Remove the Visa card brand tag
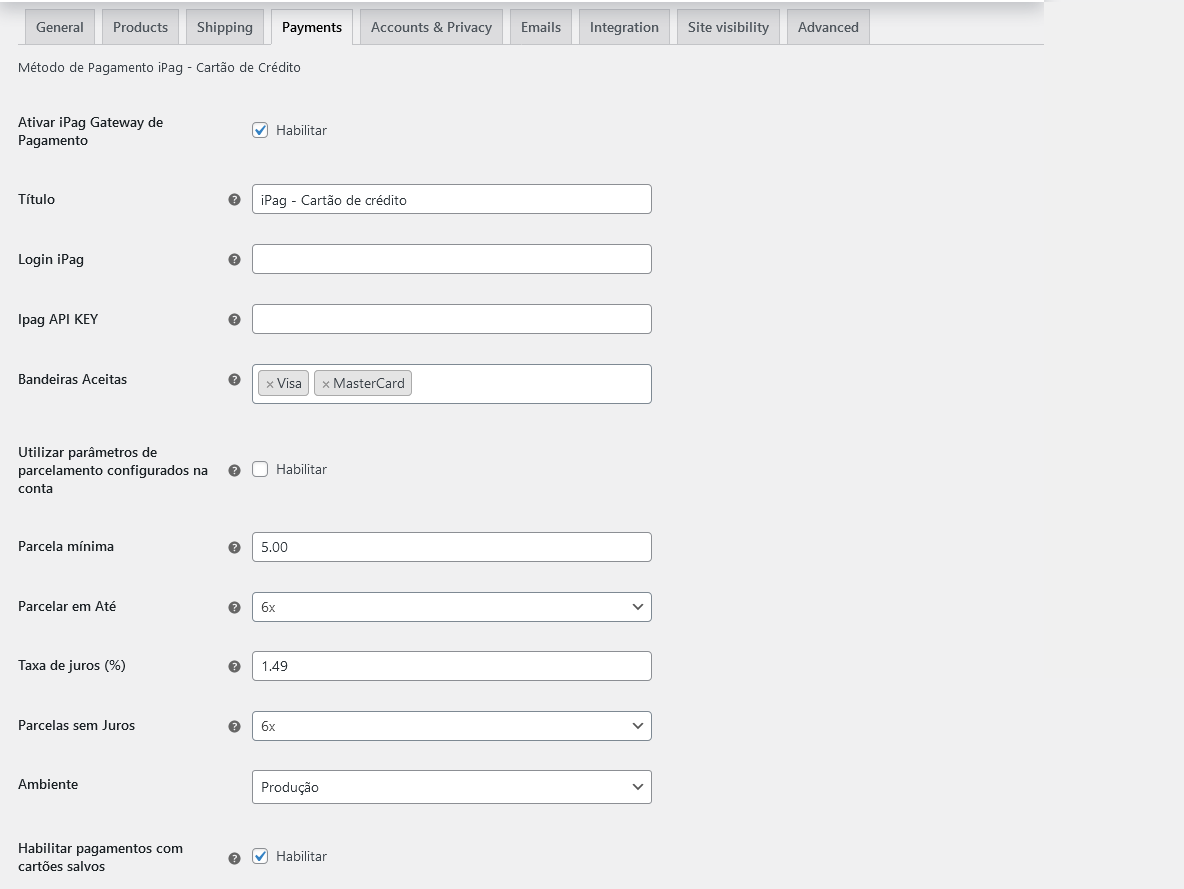The image size is (1184, 889). coord(270,384)
